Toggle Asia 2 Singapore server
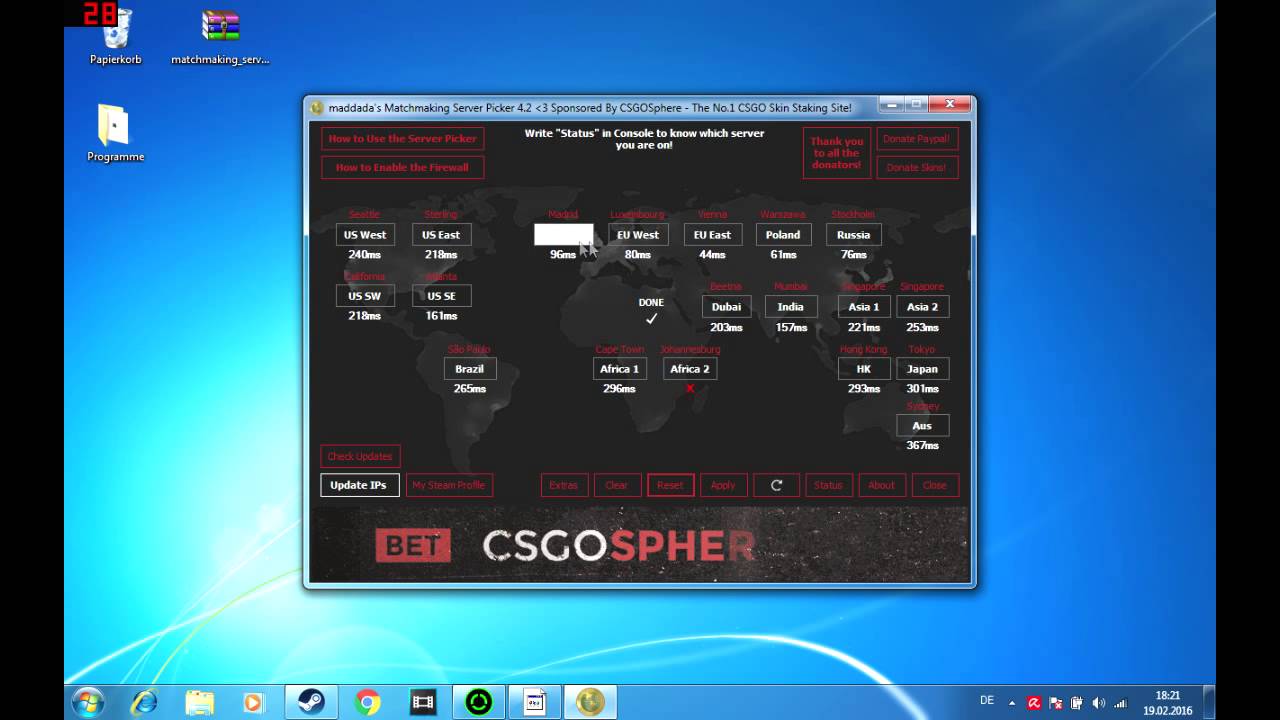The image size is (1280, 720). coord(922,307)
